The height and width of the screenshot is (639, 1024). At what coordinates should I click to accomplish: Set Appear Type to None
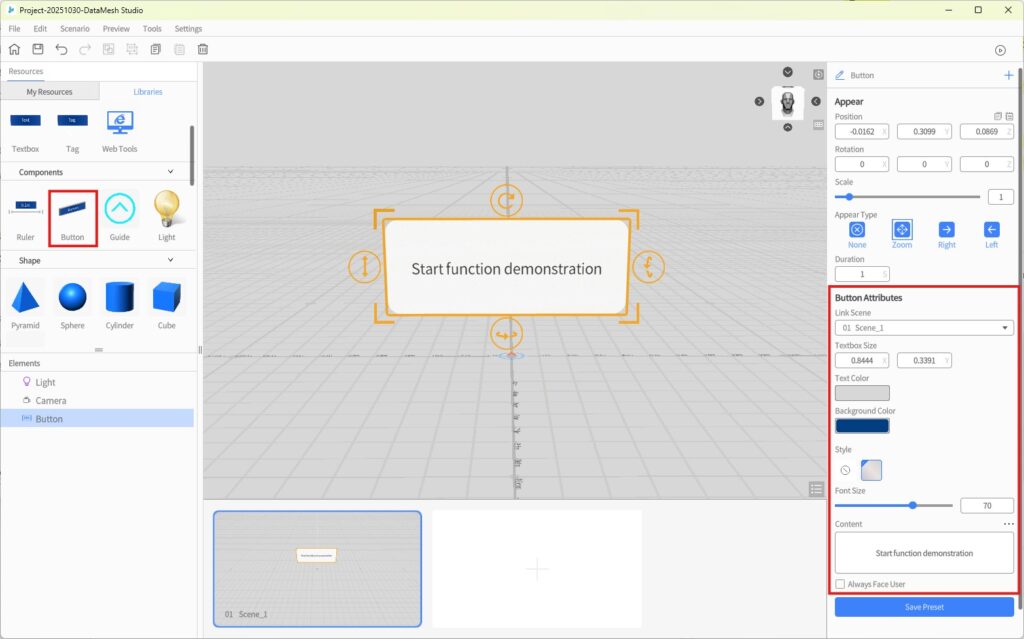tap(857, 230)
